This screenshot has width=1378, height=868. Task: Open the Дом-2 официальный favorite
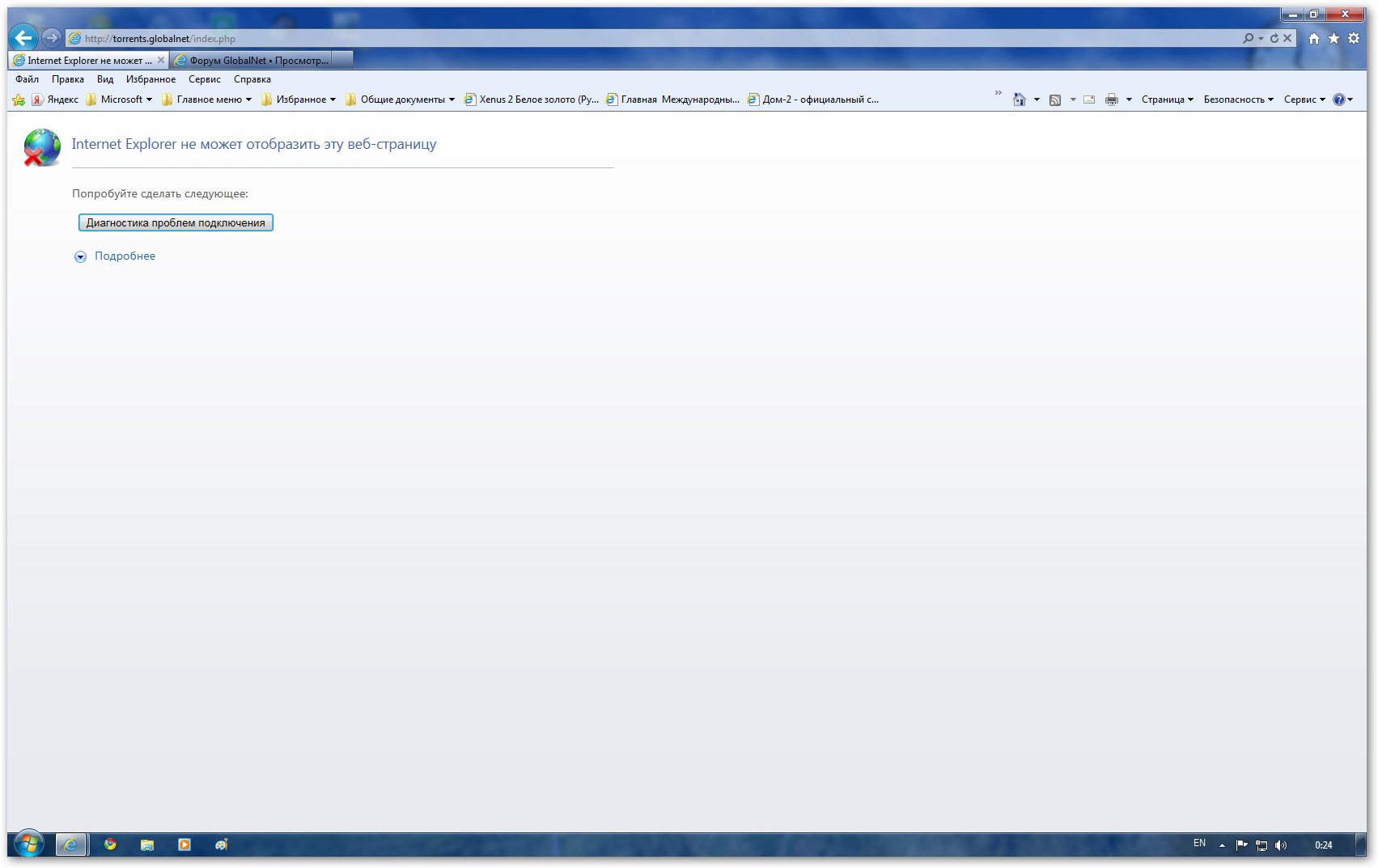click(813, 100)
